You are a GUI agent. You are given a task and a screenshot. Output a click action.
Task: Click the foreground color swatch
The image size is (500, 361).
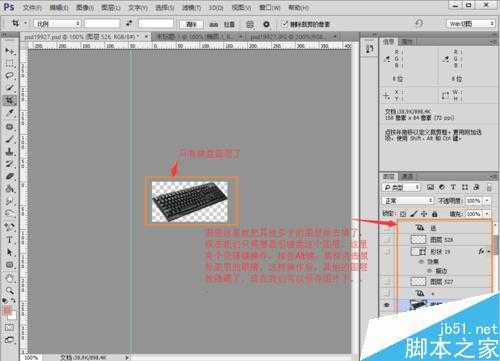[7, 310]
